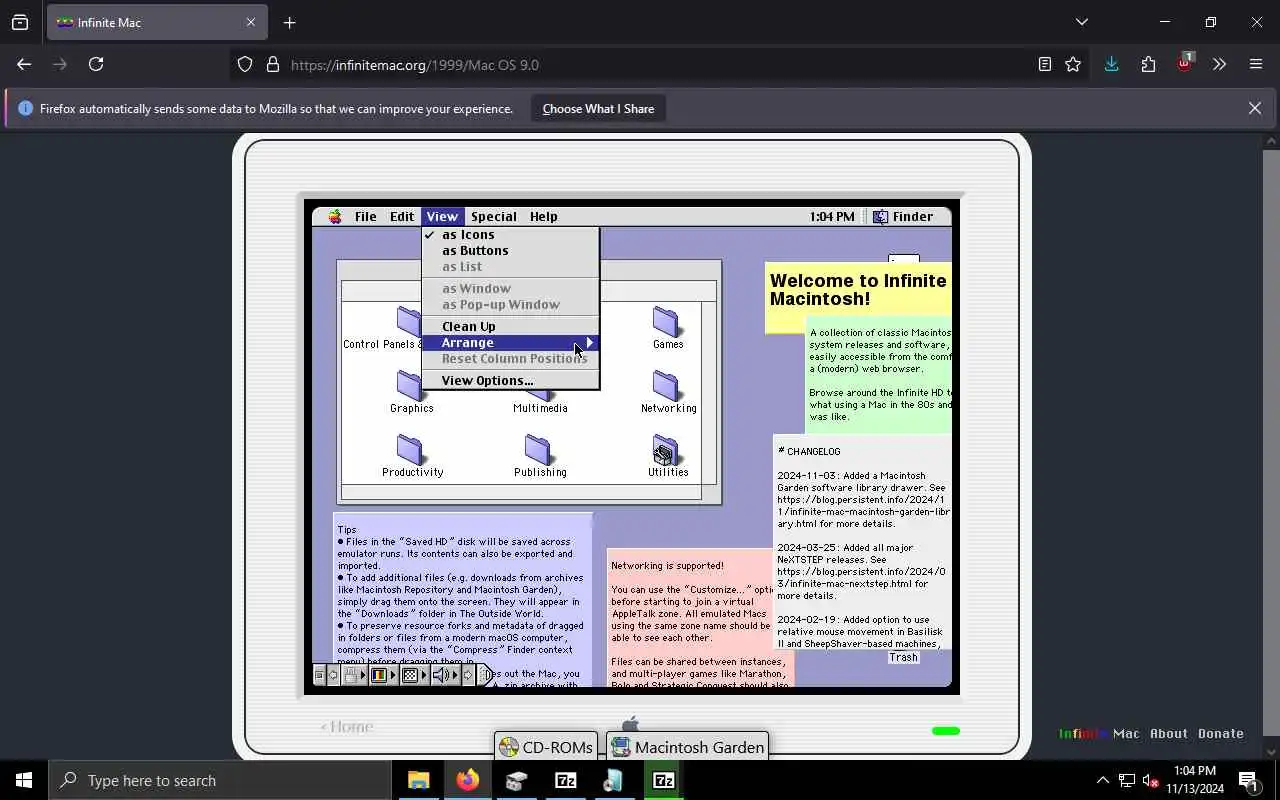Go back with Firefox back arrow

point(24,64)
